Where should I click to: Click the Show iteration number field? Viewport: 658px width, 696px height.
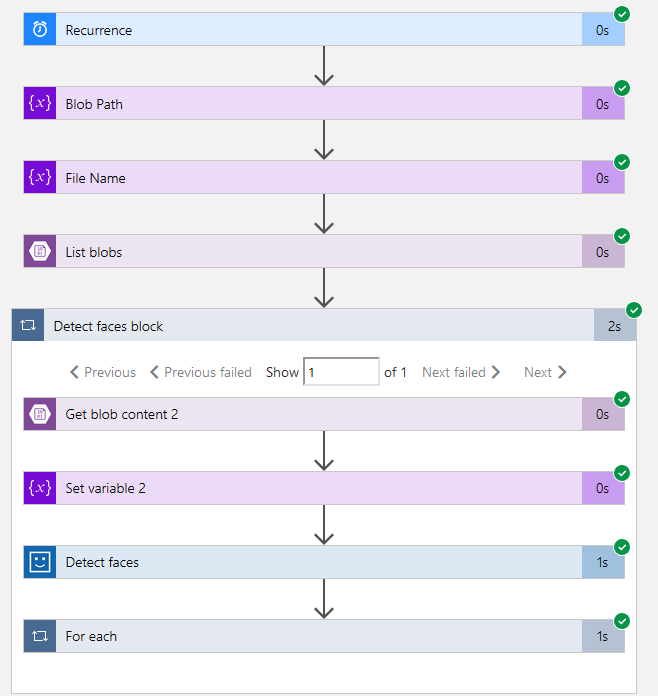tap(341, 372)
